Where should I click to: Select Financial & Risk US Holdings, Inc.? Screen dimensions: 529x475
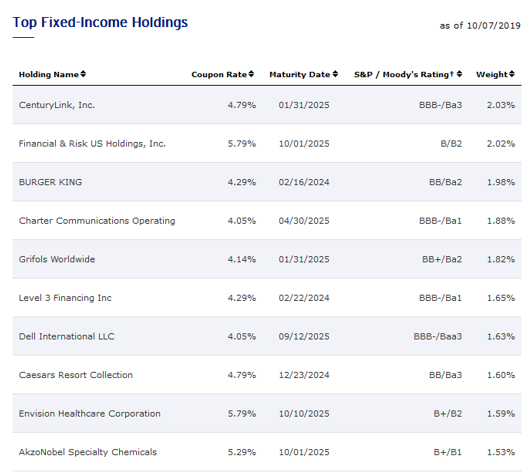pyautogui.click(x=92, y=144)
